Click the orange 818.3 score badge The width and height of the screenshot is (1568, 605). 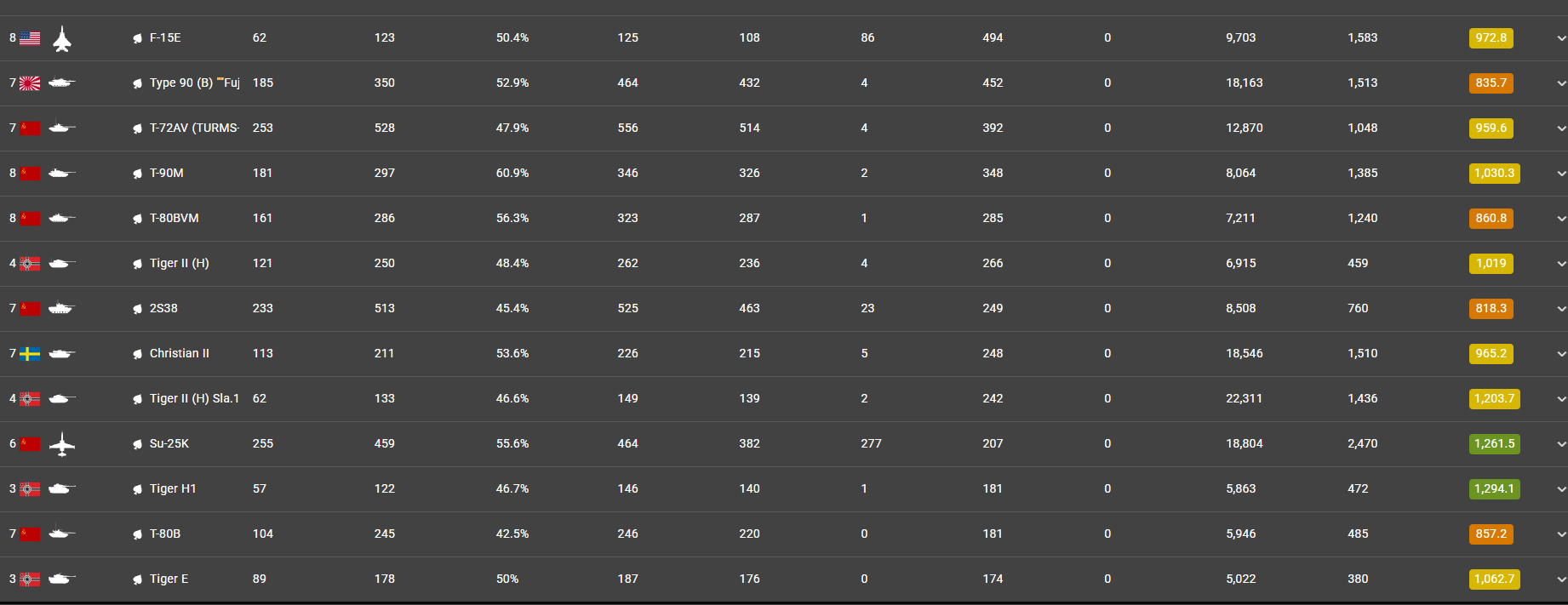[x=1491, y=309]
